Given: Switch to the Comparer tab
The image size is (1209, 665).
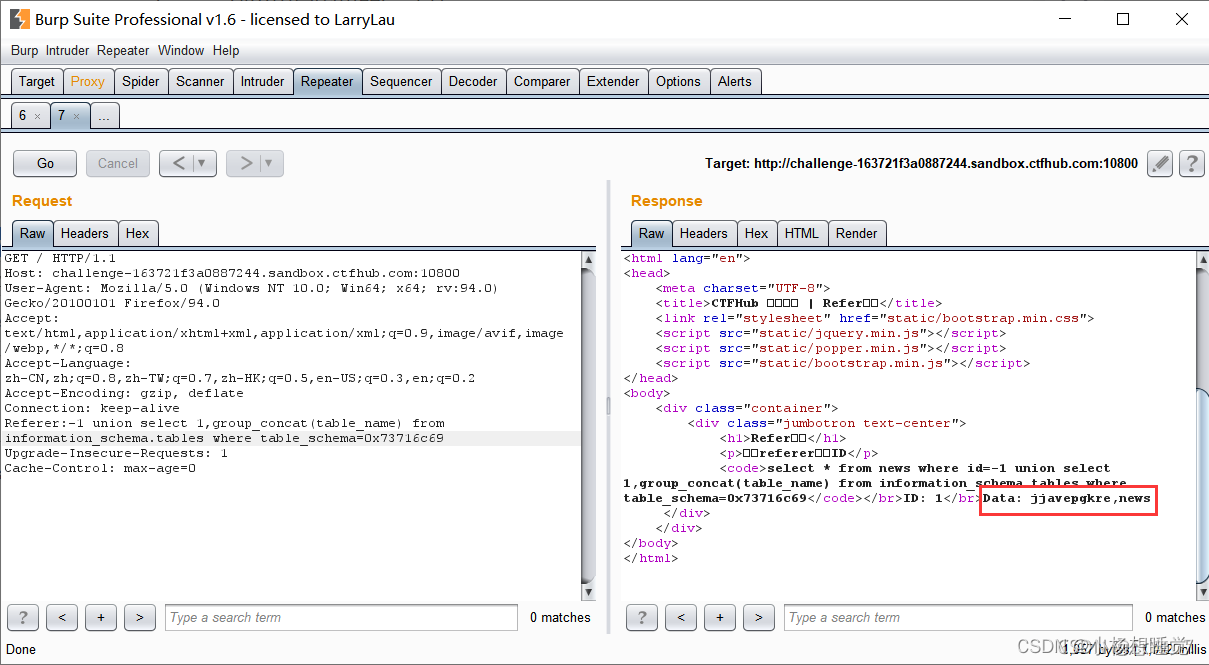Looking at the screenshot, I should (542, 81).
